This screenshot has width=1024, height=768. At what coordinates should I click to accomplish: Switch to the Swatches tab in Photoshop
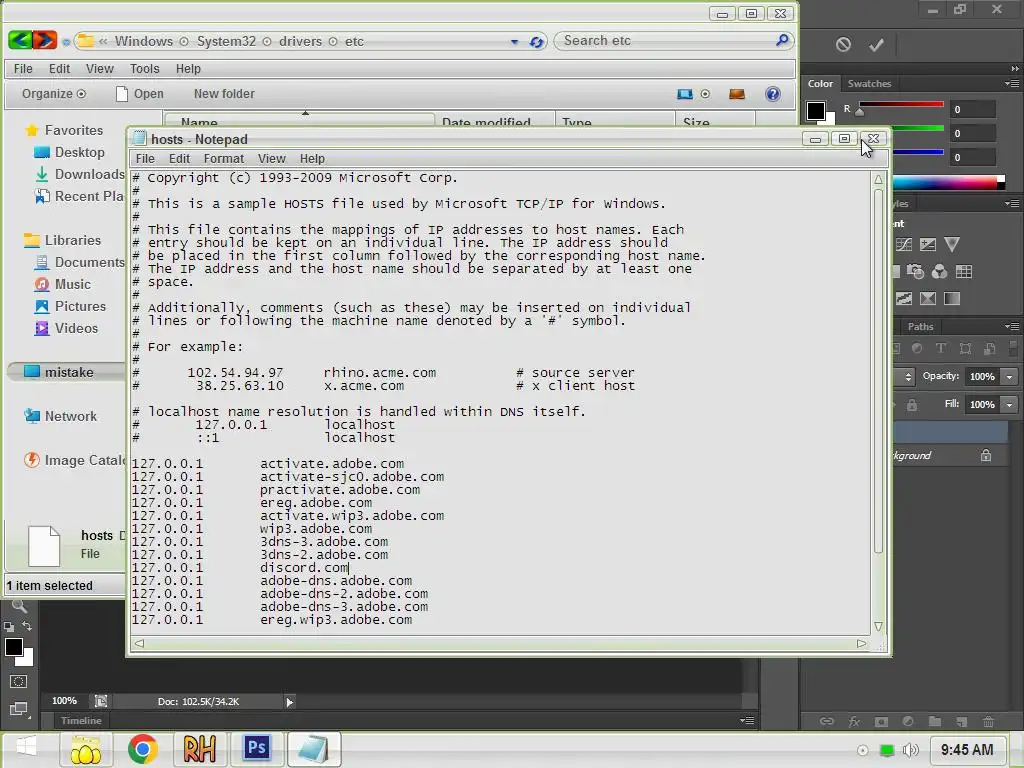coord(869,84)
